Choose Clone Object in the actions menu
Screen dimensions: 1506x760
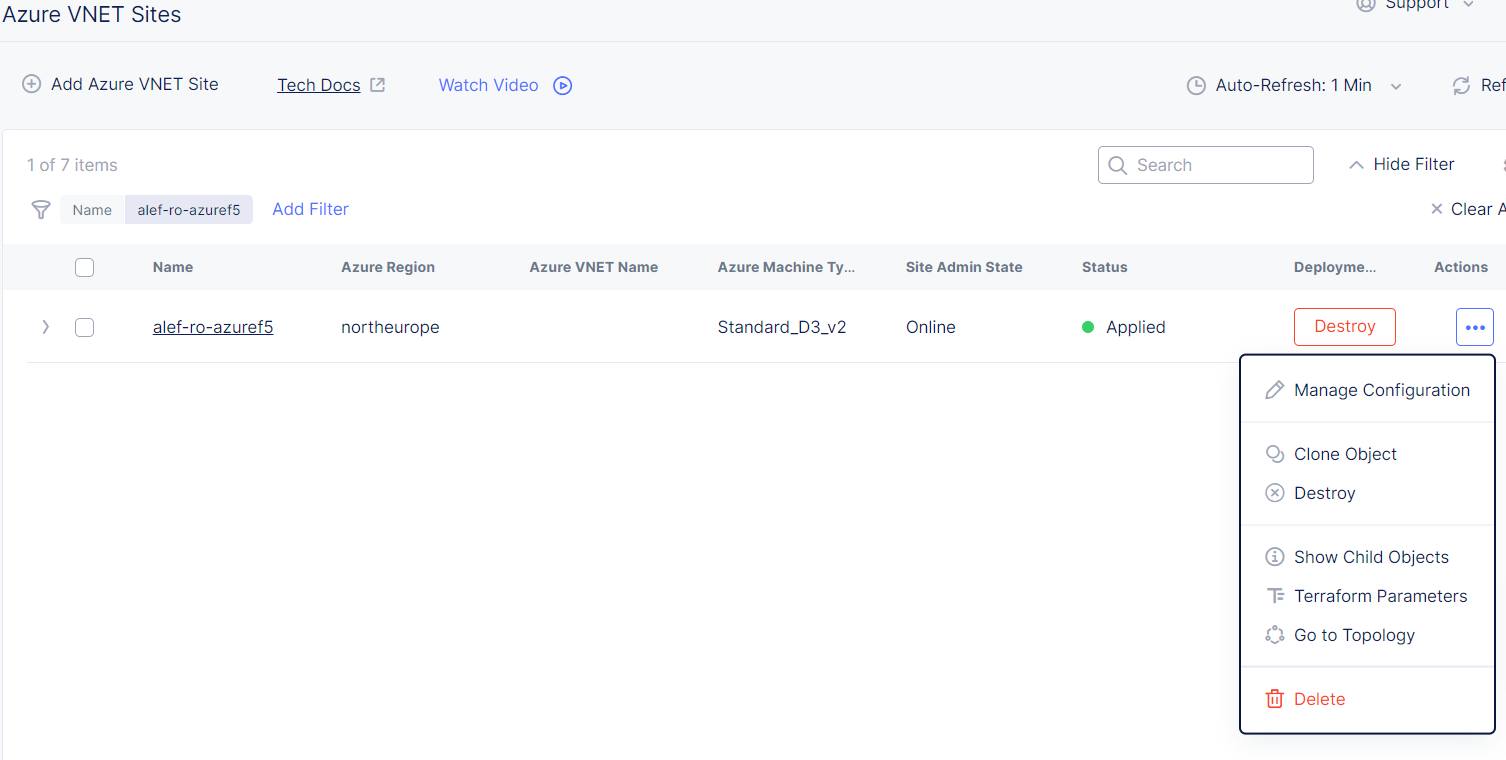[x=1367, y=454]
